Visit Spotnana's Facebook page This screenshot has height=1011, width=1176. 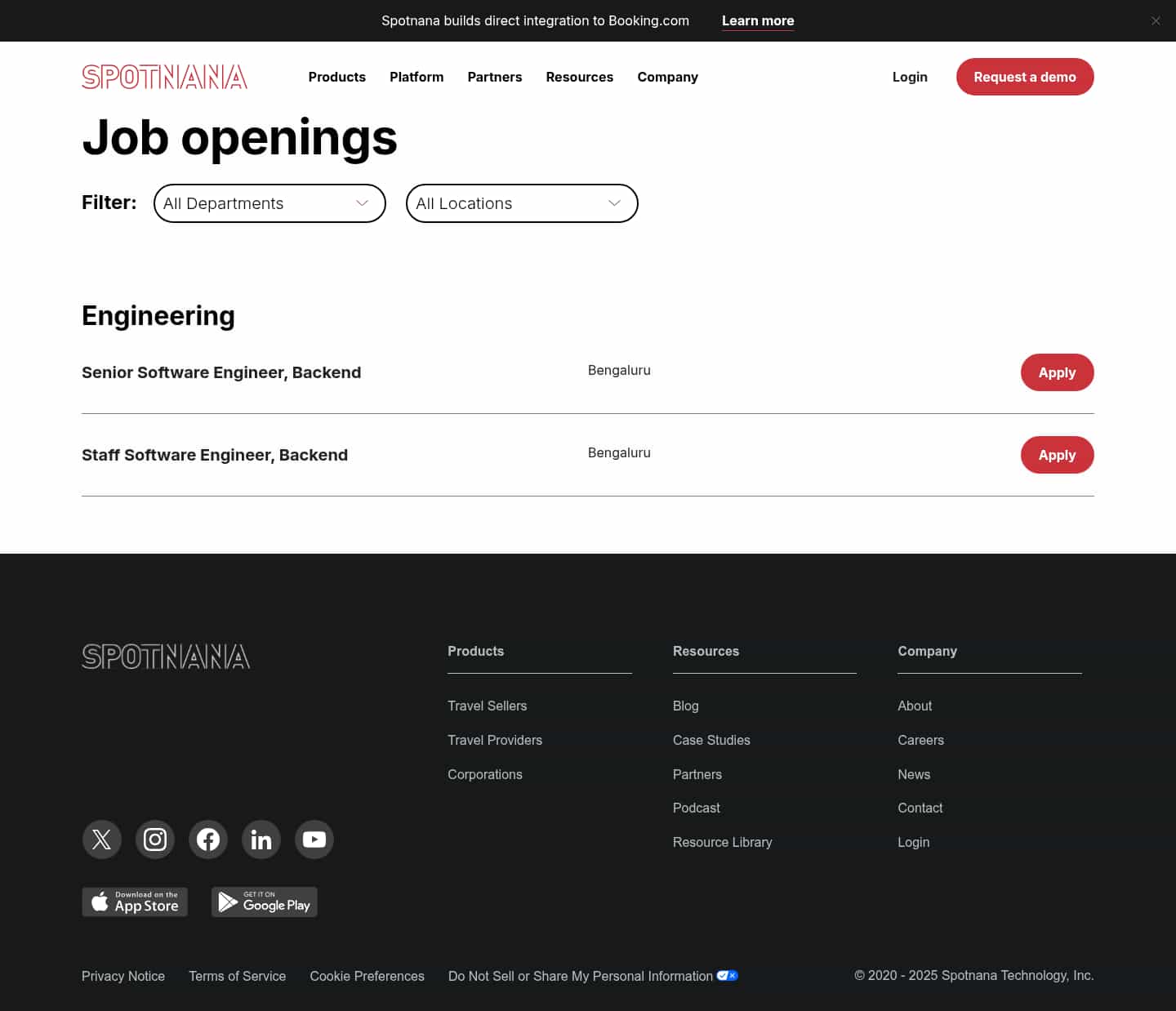tap(207, 839)
